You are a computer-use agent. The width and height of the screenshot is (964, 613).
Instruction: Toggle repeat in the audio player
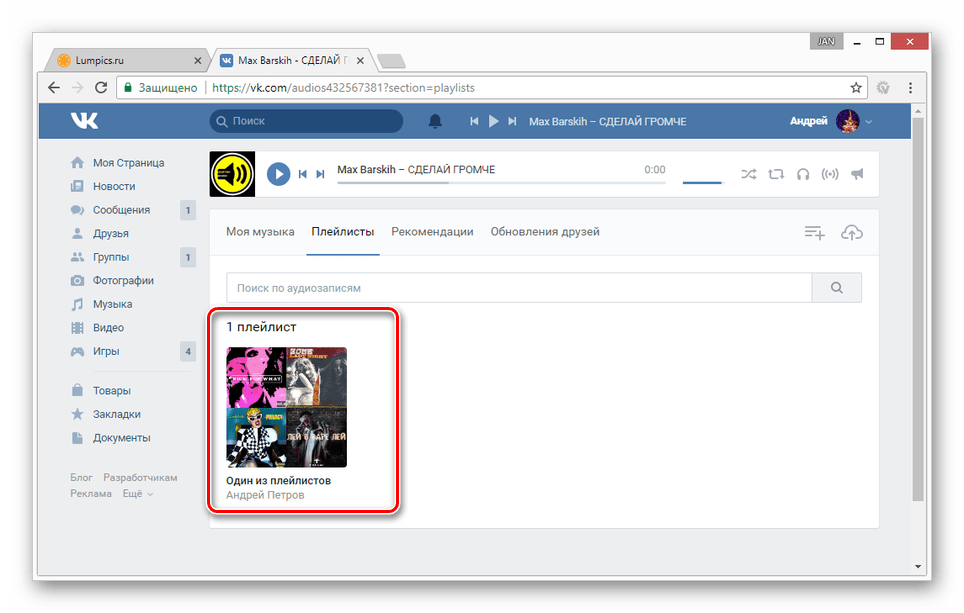[776, 174]
